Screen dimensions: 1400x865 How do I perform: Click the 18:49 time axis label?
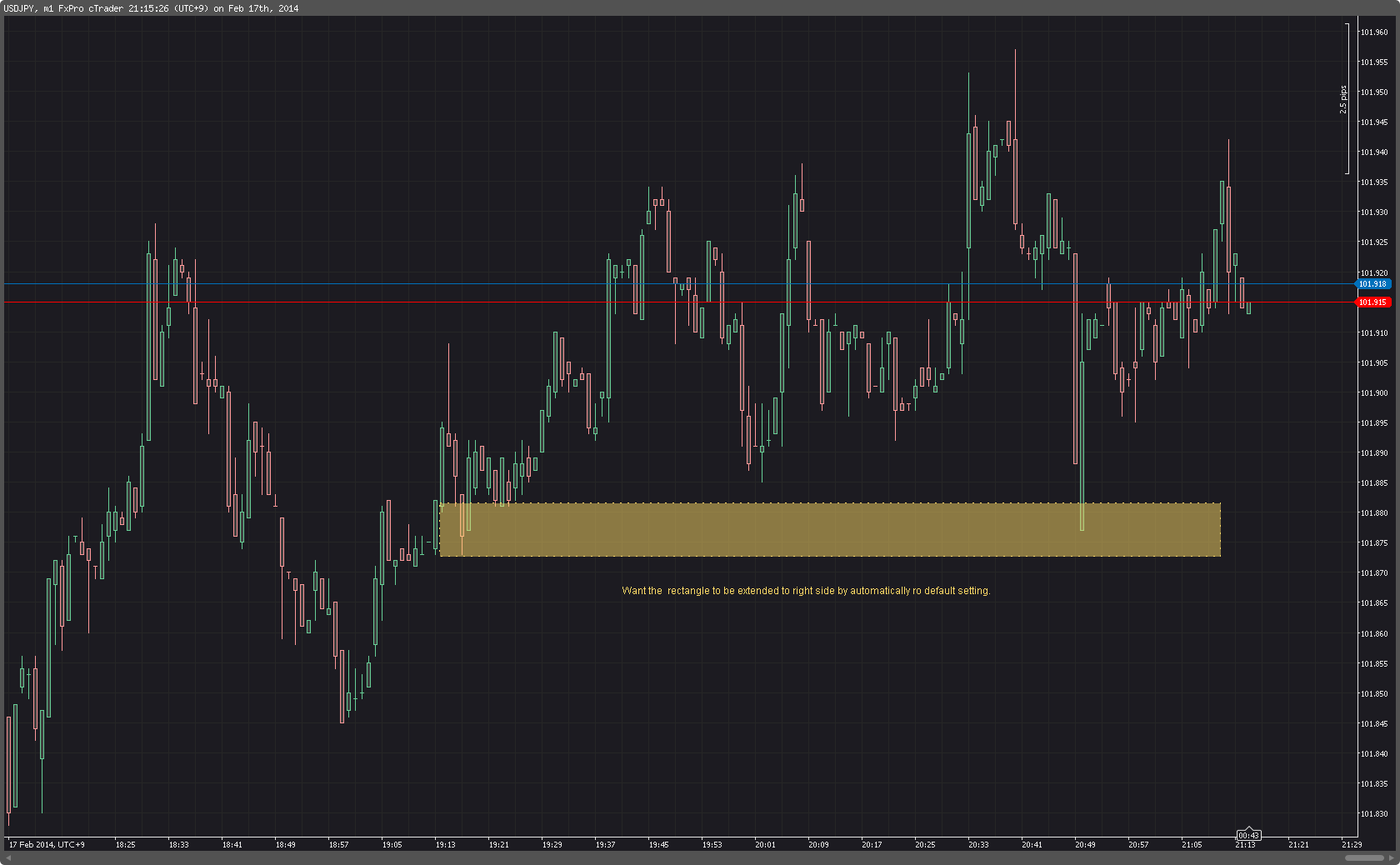(x=285, y=845)
